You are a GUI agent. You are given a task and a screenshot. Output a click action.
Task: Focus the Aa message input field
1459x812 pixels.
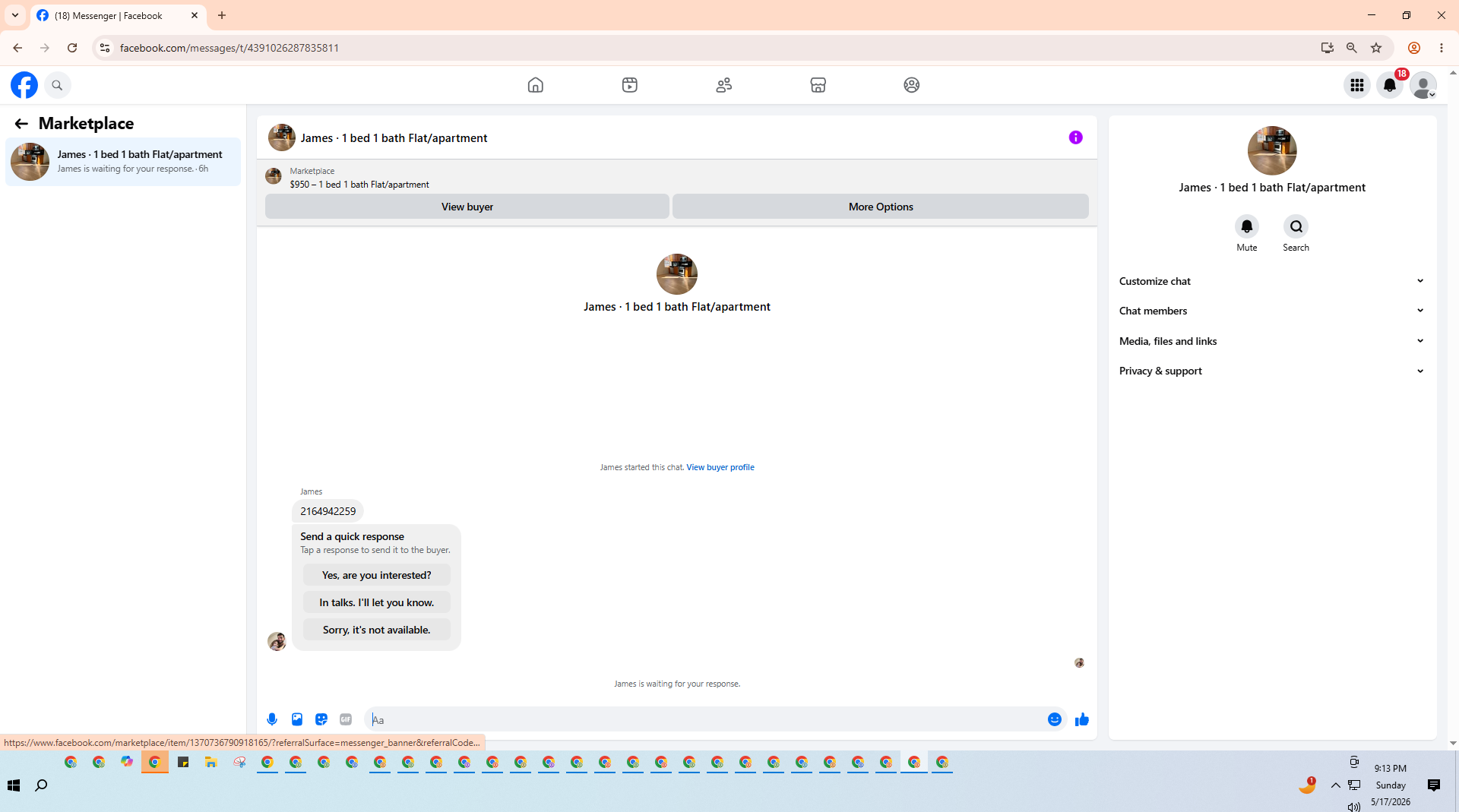pos(707,719)
